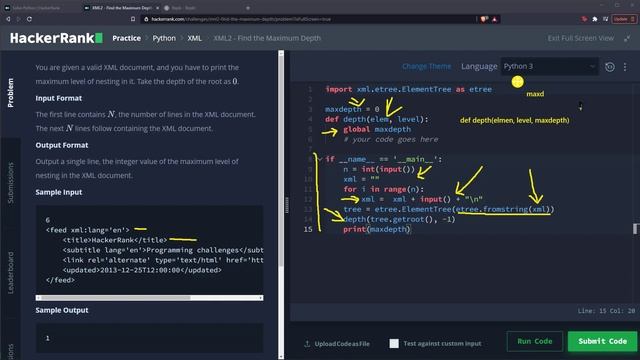Click the Submit Code button

[x=602, y=341]
